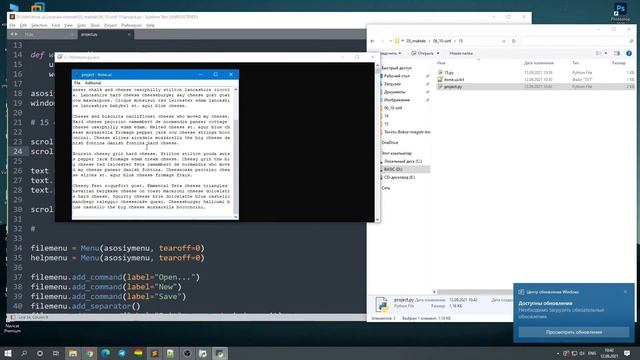This screenshot has height=360, width=640.
Task: Open the Python window taskbar icon
Action: point(220,353)
